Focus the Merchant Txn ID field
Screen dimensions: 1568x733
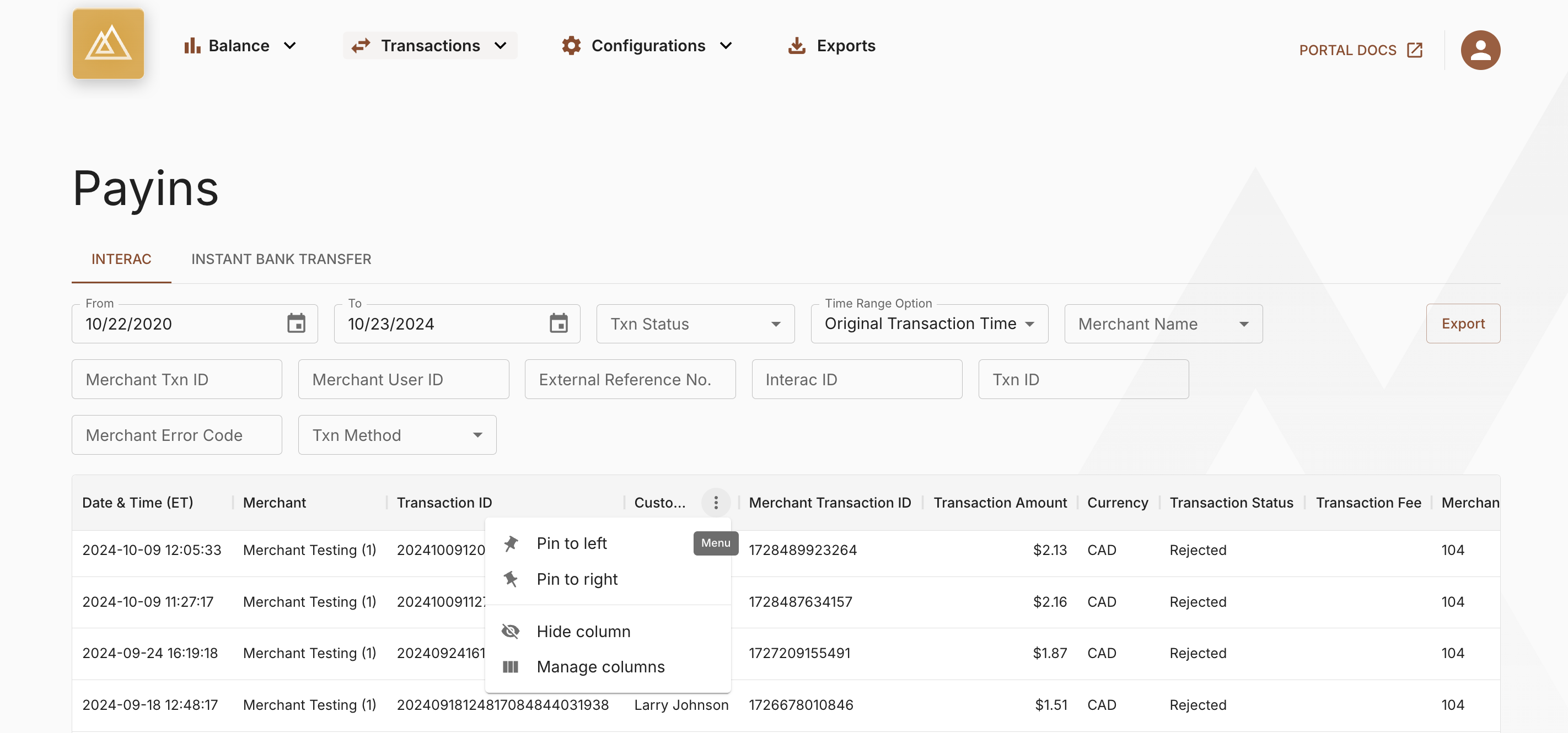176,380
